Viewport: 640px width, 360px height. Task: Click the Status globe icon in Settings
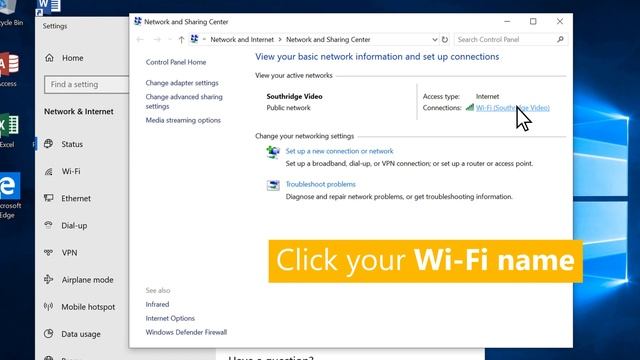click(x=49, y=144)
